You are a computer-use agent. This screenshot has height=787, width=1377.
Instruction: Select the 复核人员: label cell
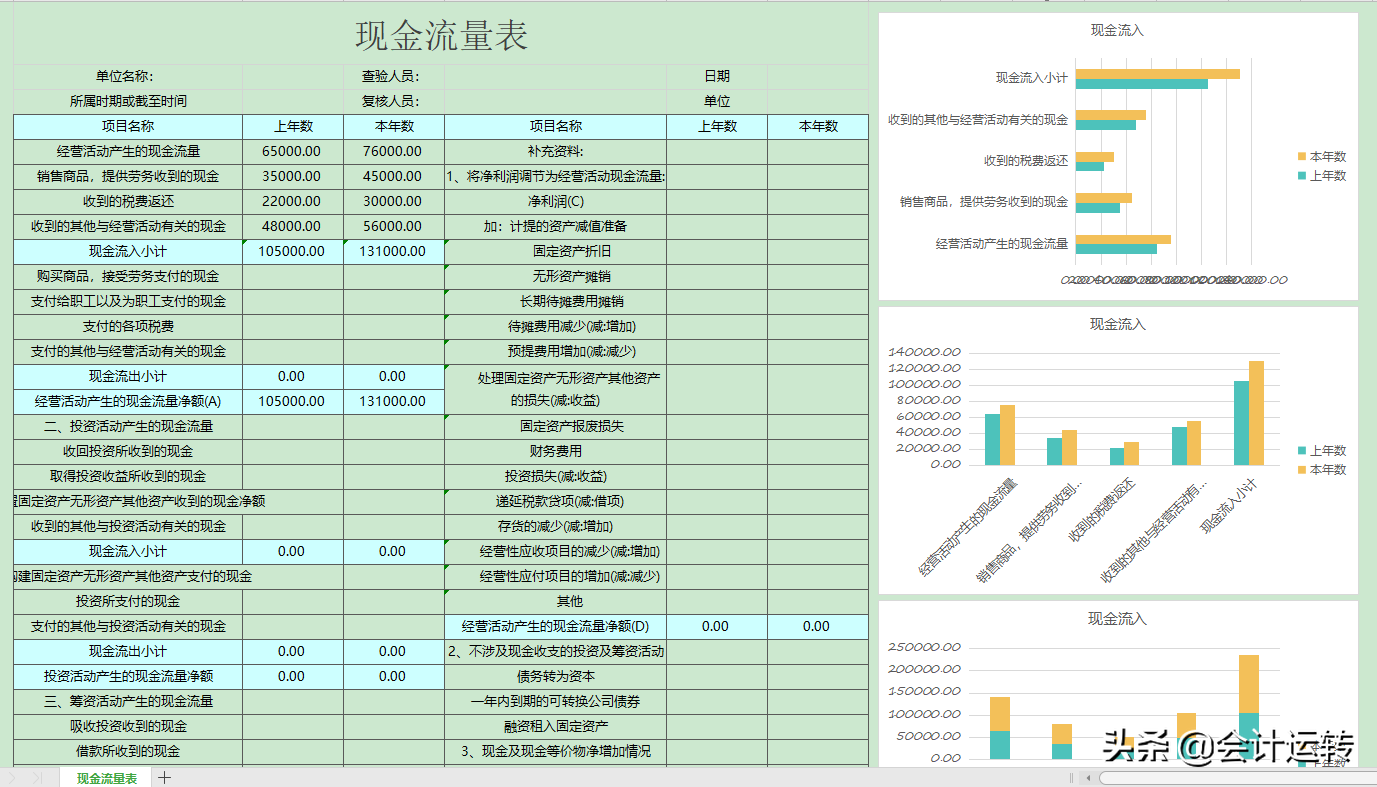tap(394, 101)
